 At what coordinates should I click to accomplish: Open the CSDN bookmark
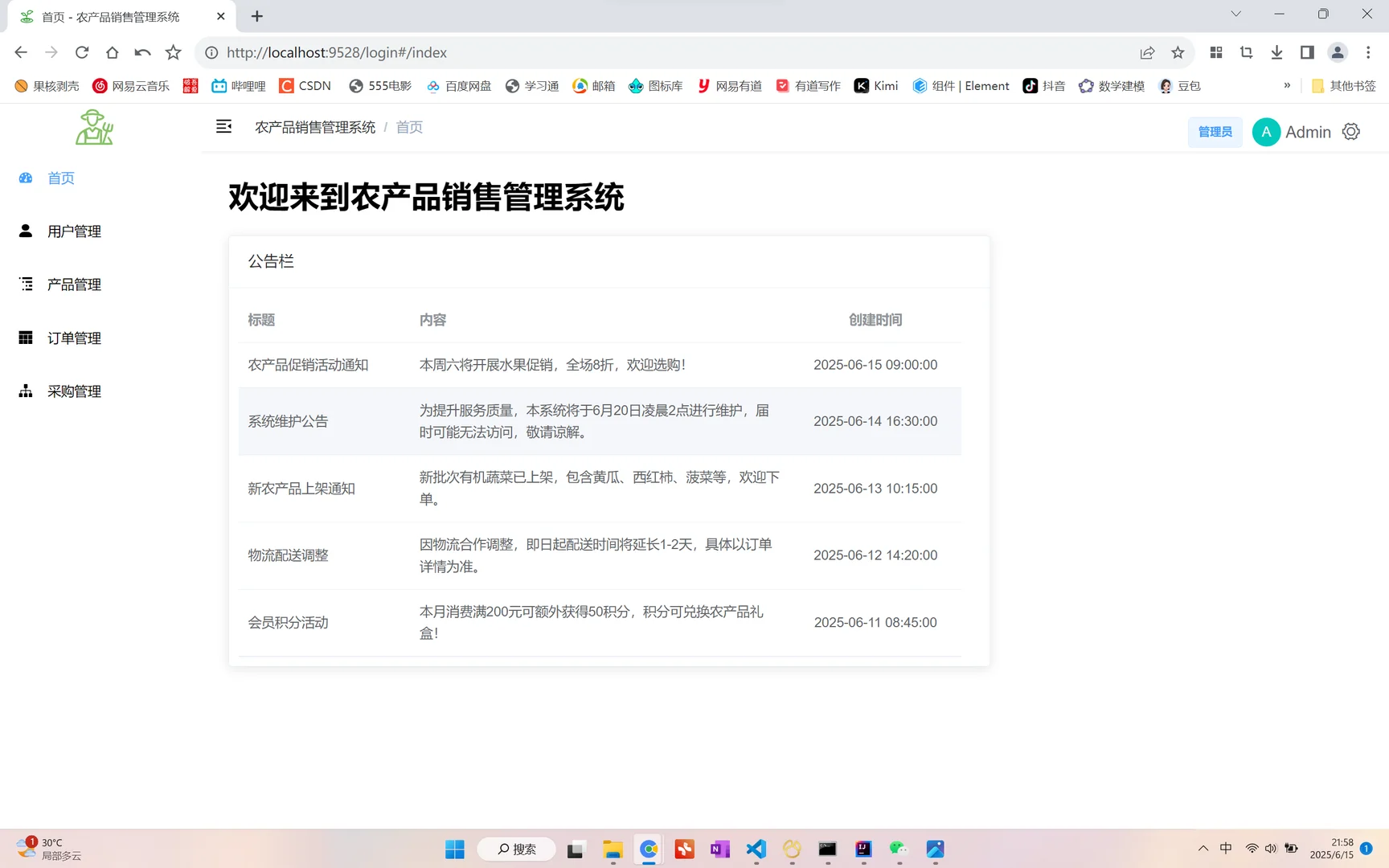pos(305,85)
